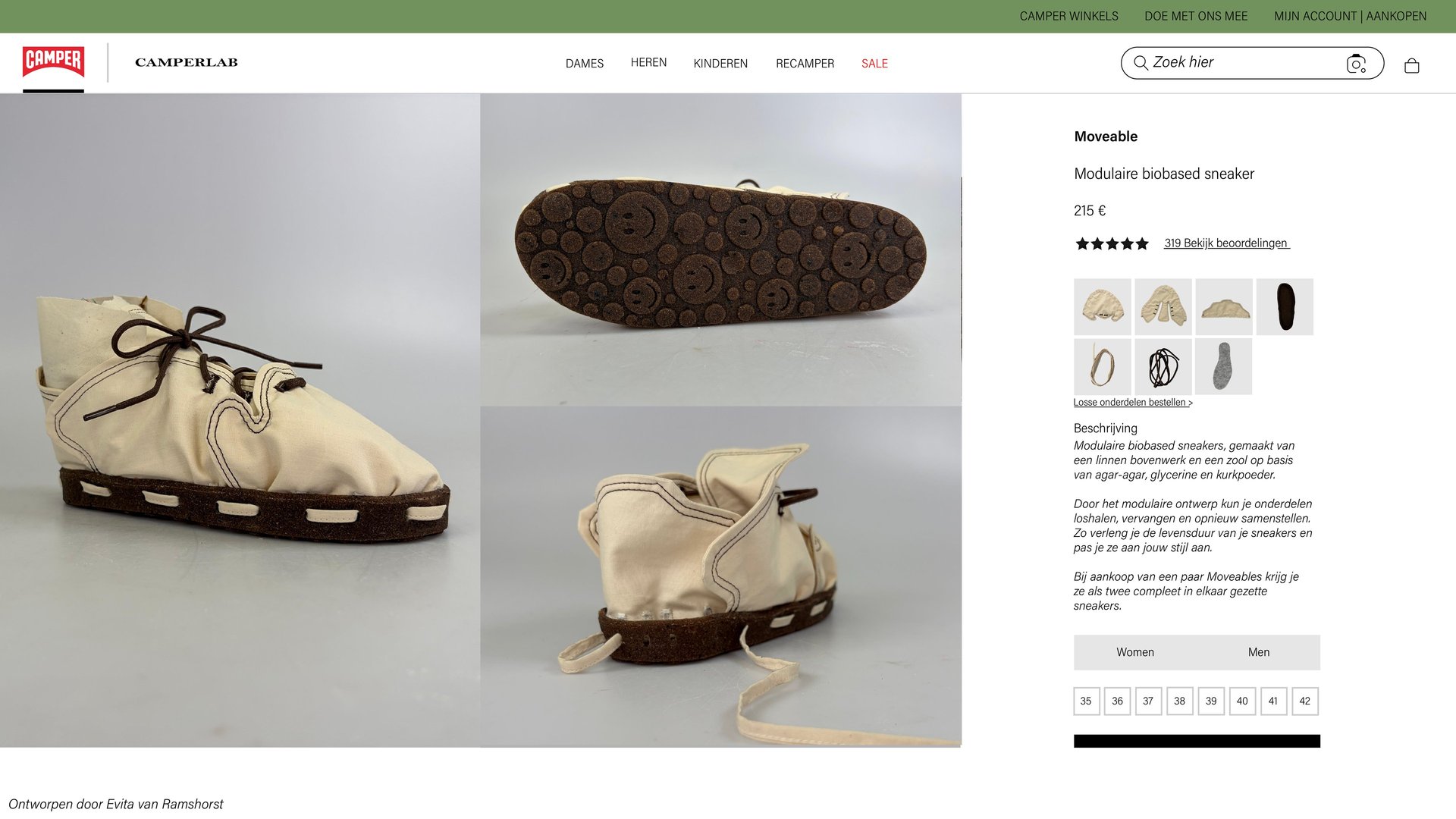Choose the Men size option
This screenshot has width=1456, height=819.
click(x=1258, y=652)
